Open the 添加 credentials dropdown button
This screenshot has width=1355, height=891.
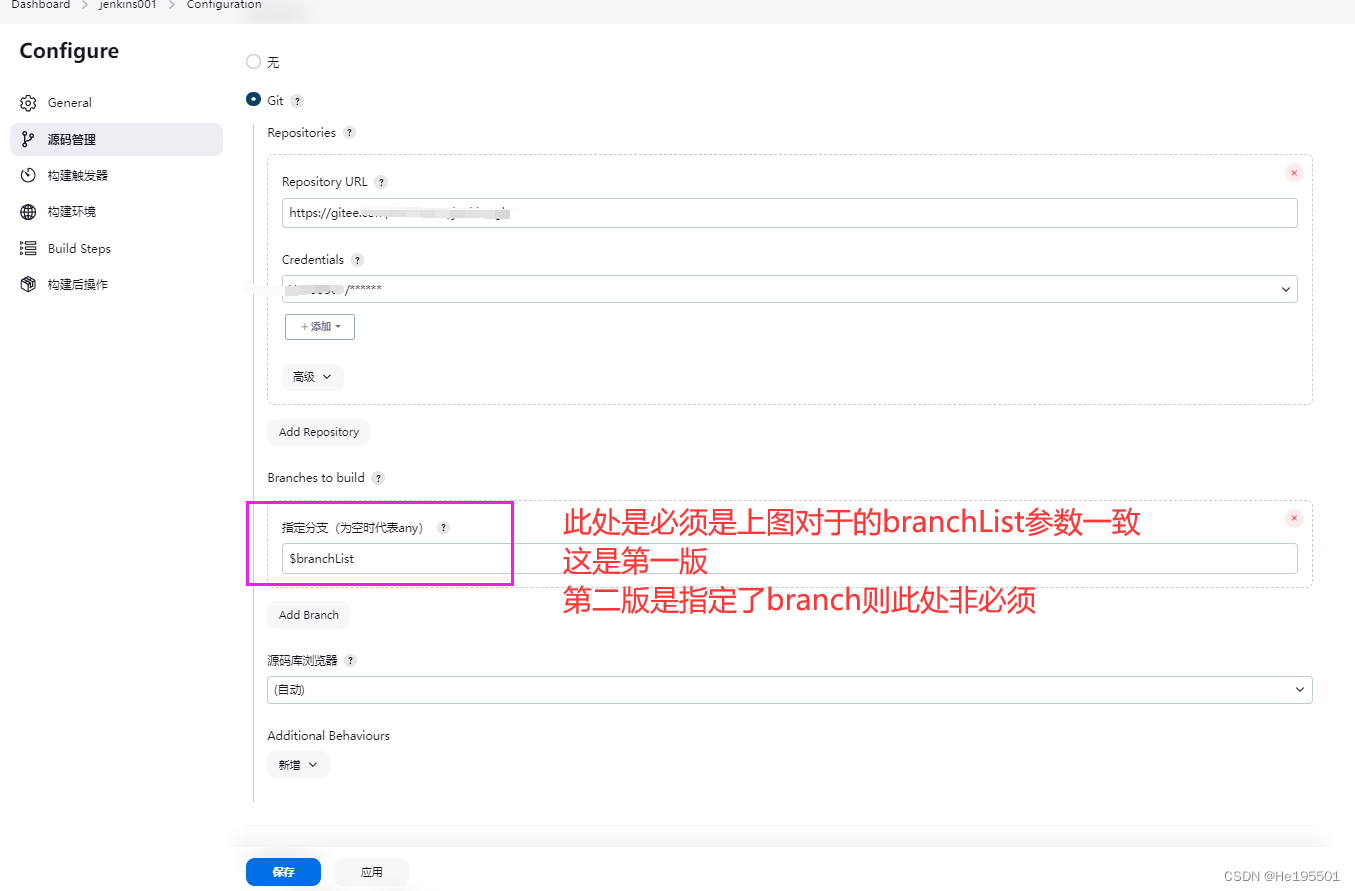[320, 327]
